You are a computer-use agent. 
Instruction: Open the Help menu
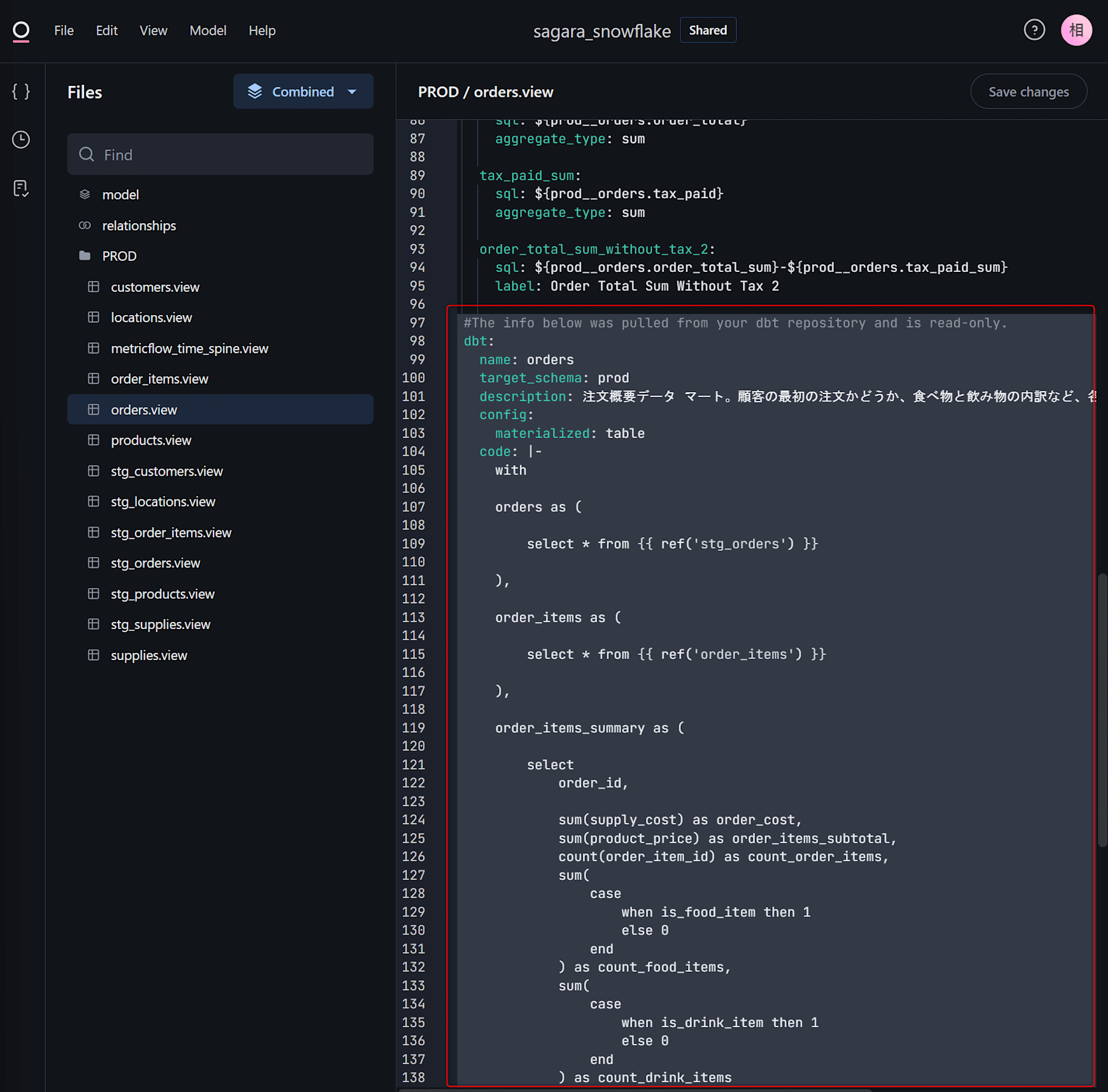tap(262, 30)
